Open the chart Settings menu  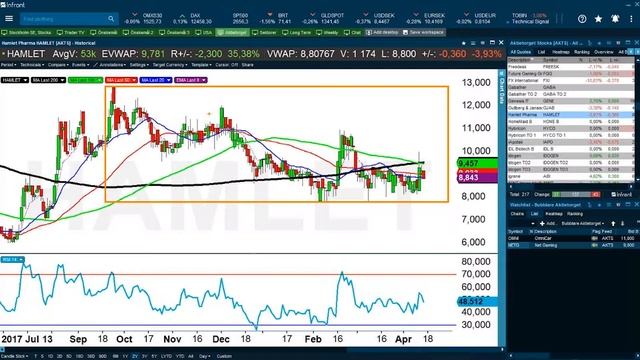[x=139, y=65]
